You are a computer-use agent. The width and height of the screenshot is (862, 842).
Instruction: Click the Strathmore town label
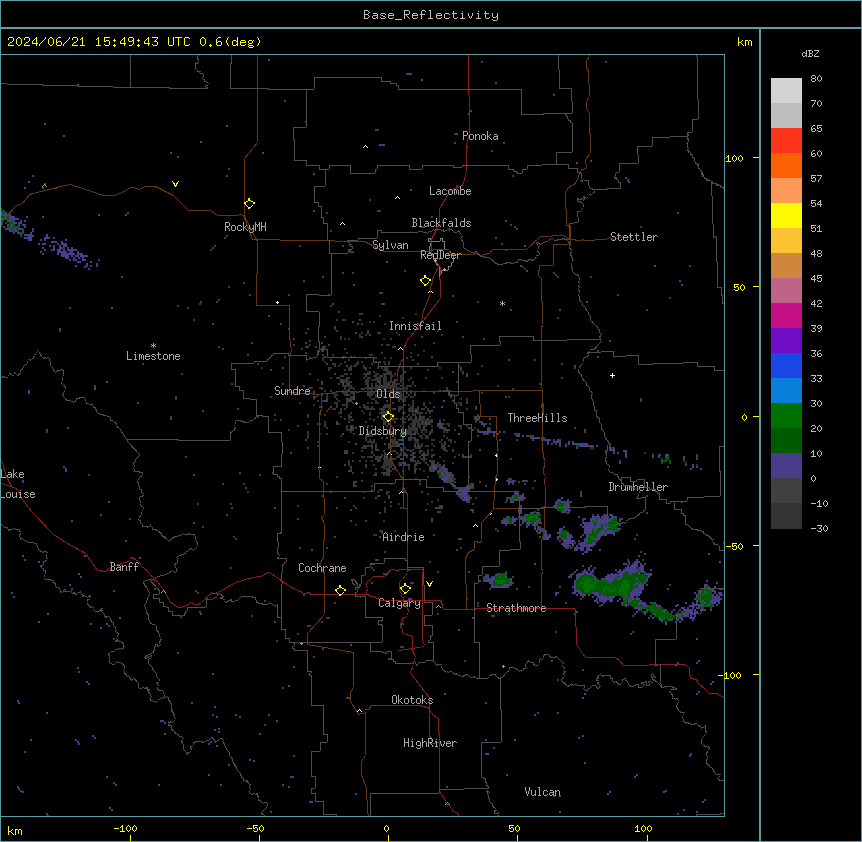pyautogui.click(x=516, y=608)
